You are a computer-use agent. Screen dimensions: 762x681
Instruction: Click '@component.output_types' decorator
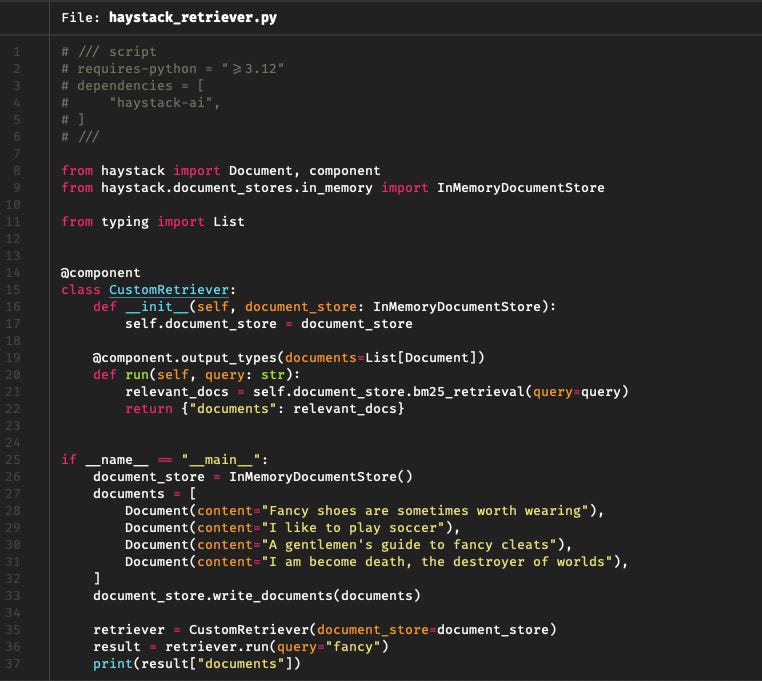point(185,358)
